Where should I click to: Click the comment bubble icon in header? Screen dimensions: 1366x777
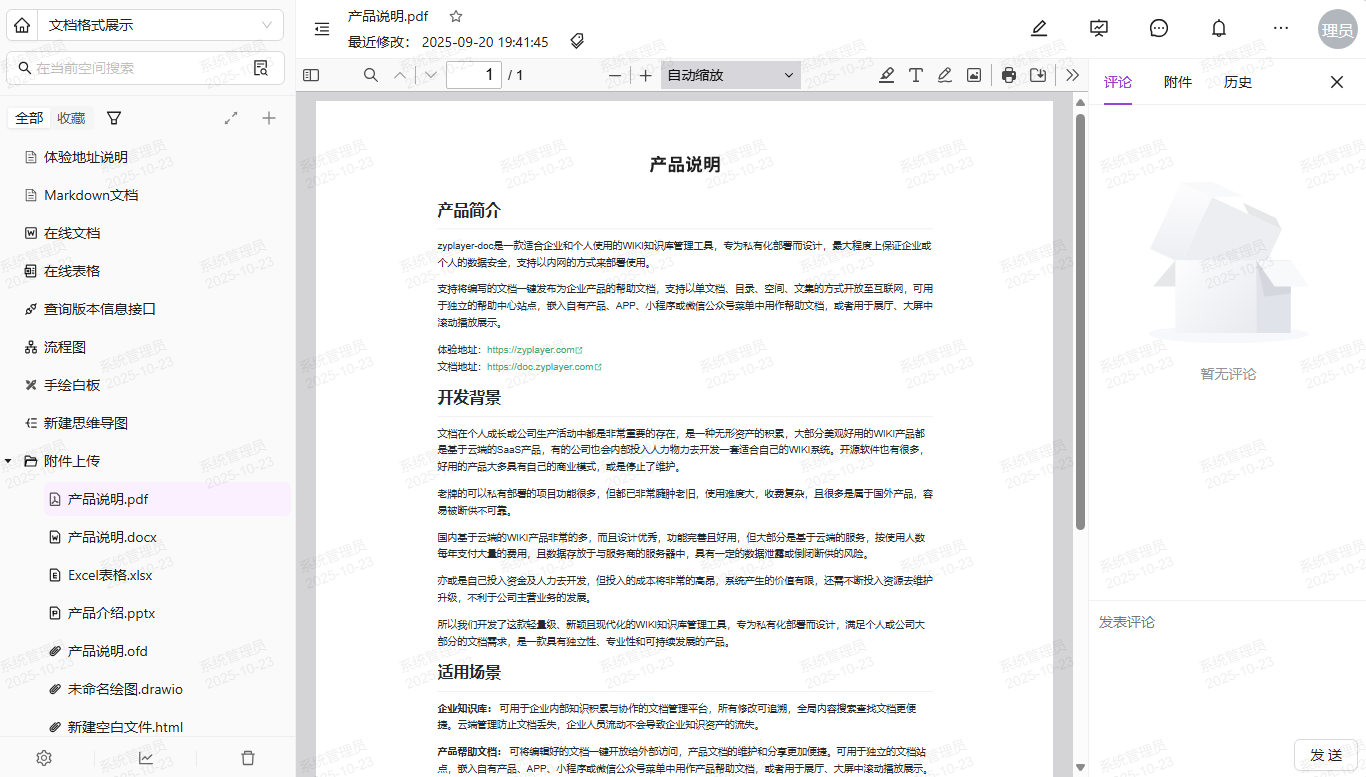click(1159, 28)
